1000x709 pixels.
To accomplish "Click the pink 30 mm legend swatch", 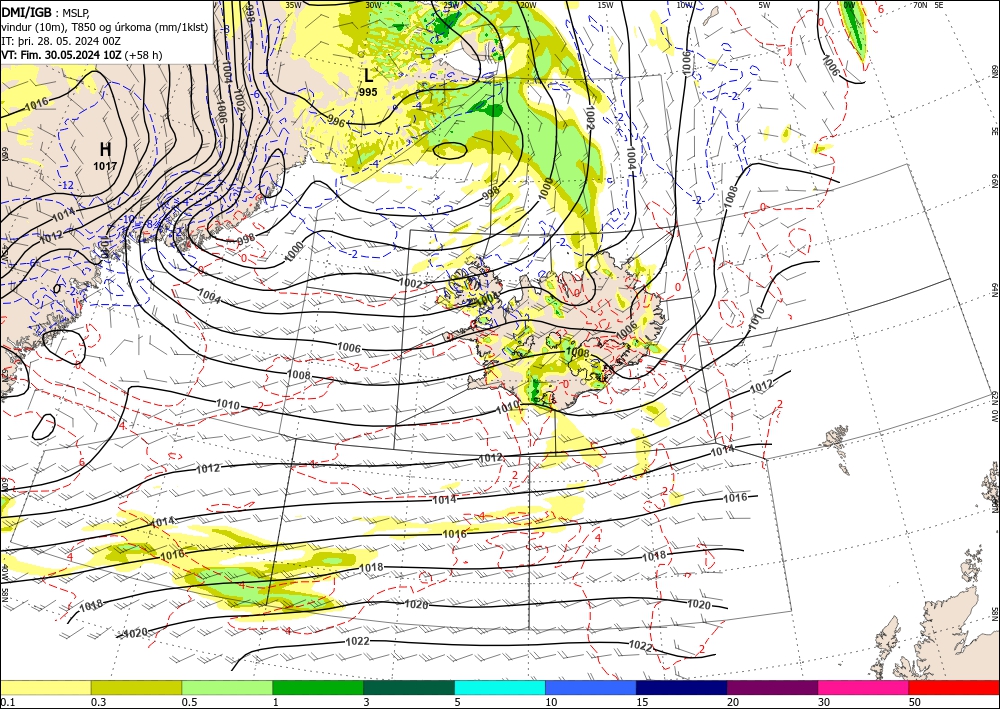I will (864, 687).
